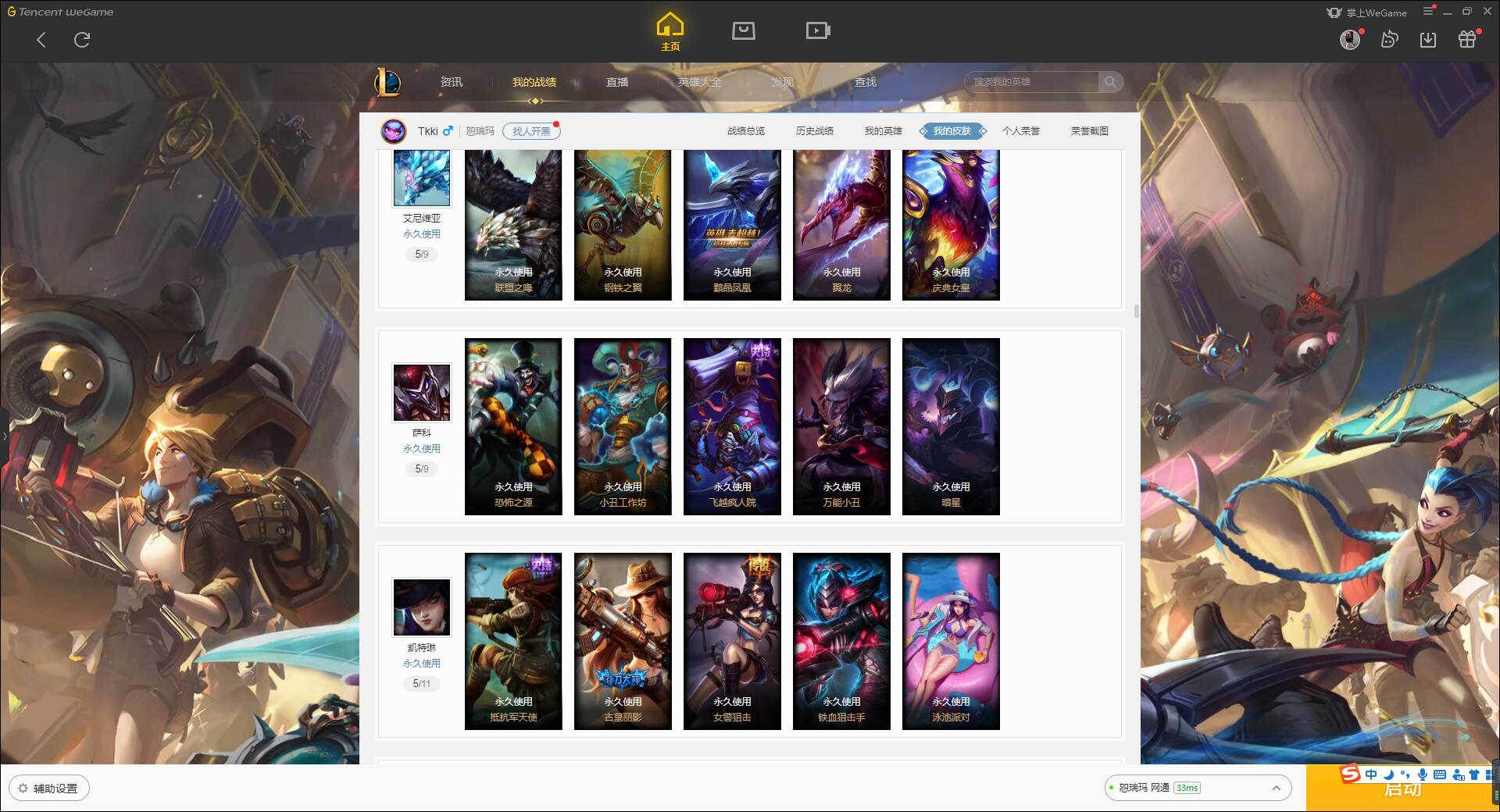Switch to the 发现 tab
The image size is (1500, 812).
(783, 82)
